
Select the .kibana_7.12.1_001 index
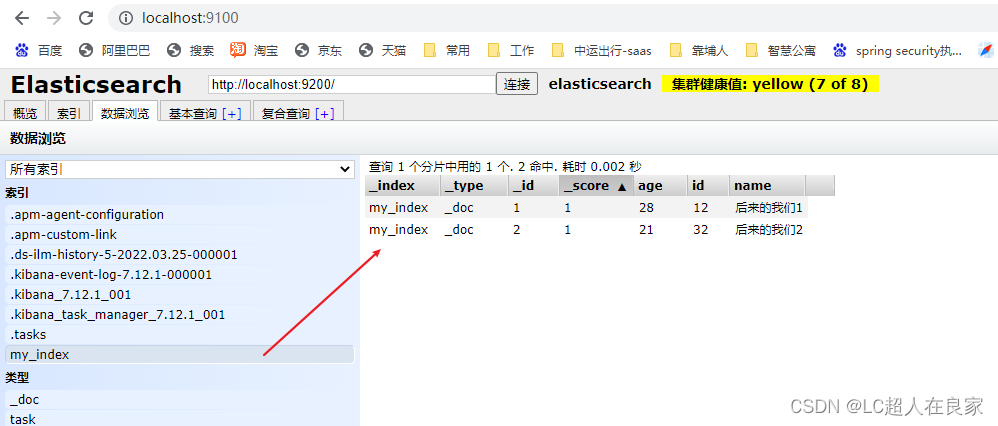pos(179,295)
